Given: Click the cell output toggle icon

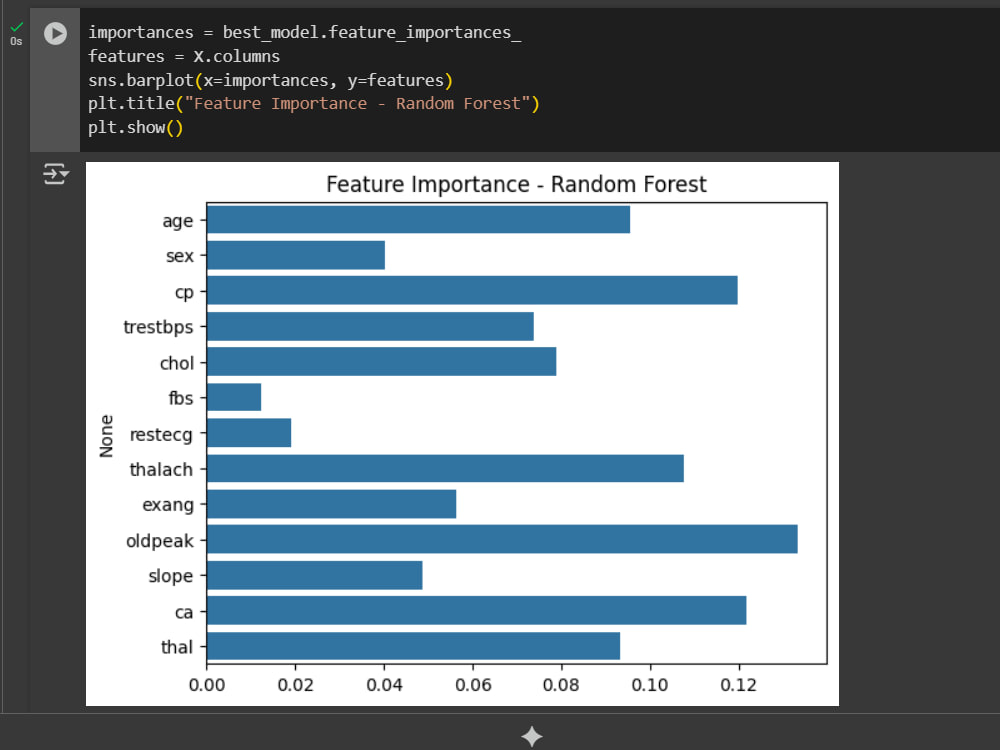Looking at the screenshot, I should point(55,173).
